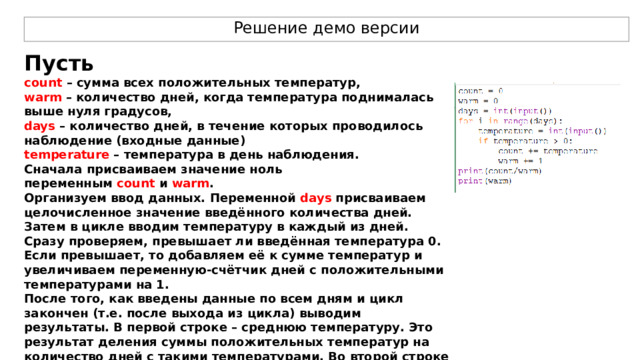This screenshot has height=360, width=640.
Task: Click the code line 'if temperature > 0:'
Action: 525,141
